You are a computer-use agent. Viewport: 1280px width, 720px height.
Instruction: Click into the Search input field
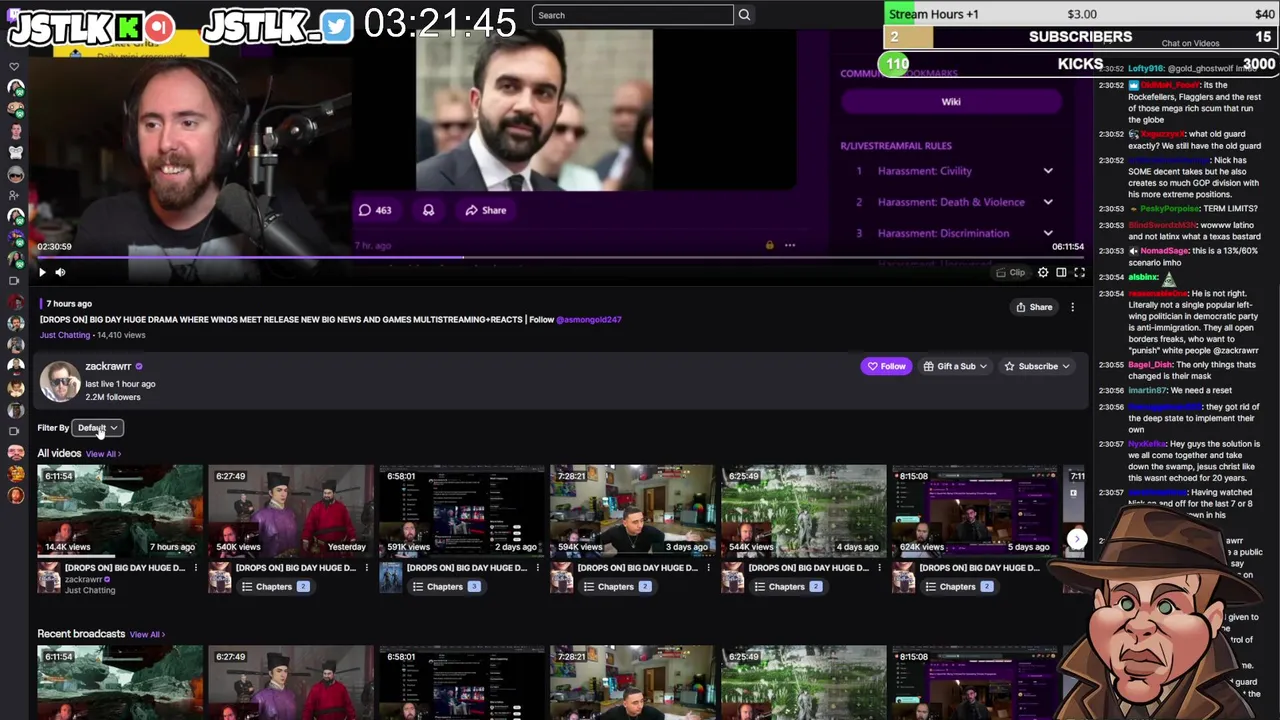click(x=633, y=15)
